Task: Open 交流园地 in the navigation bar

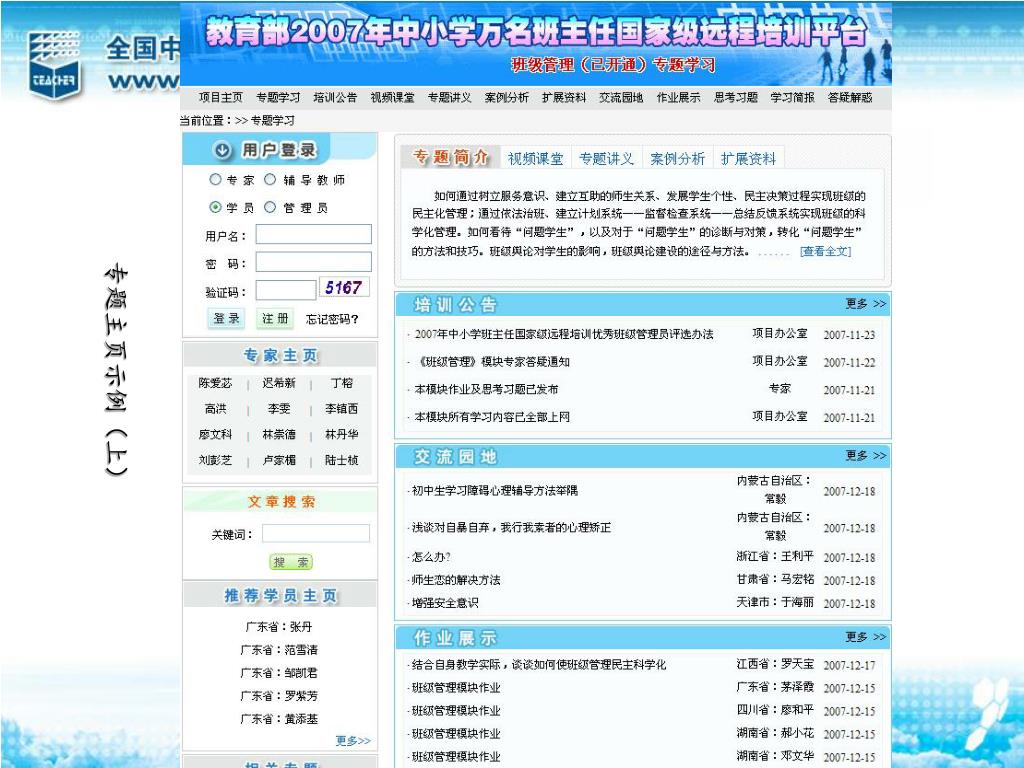Action: [x=621, y=97]
